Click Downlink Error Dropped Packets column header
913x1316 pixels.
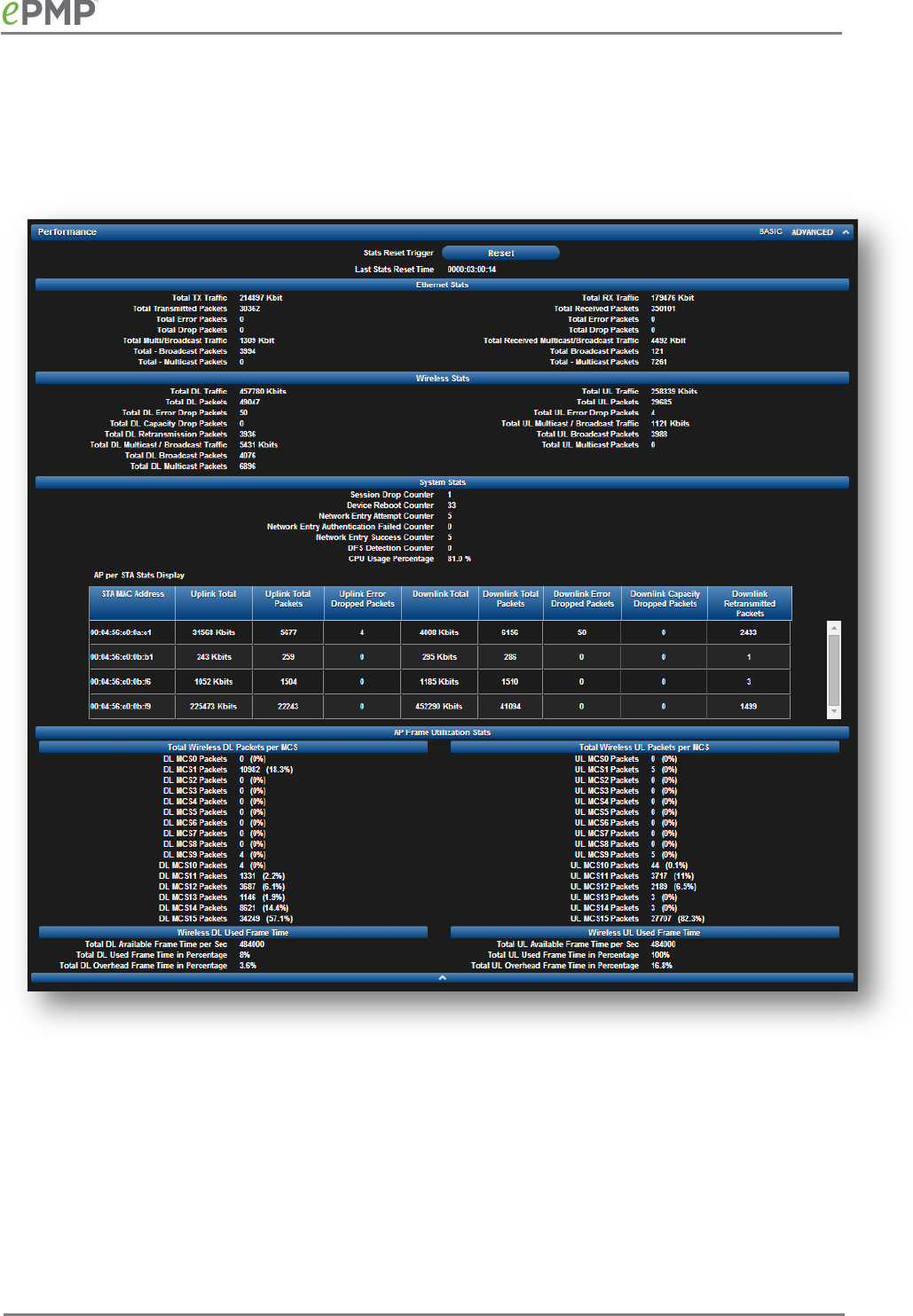point(582,603)
